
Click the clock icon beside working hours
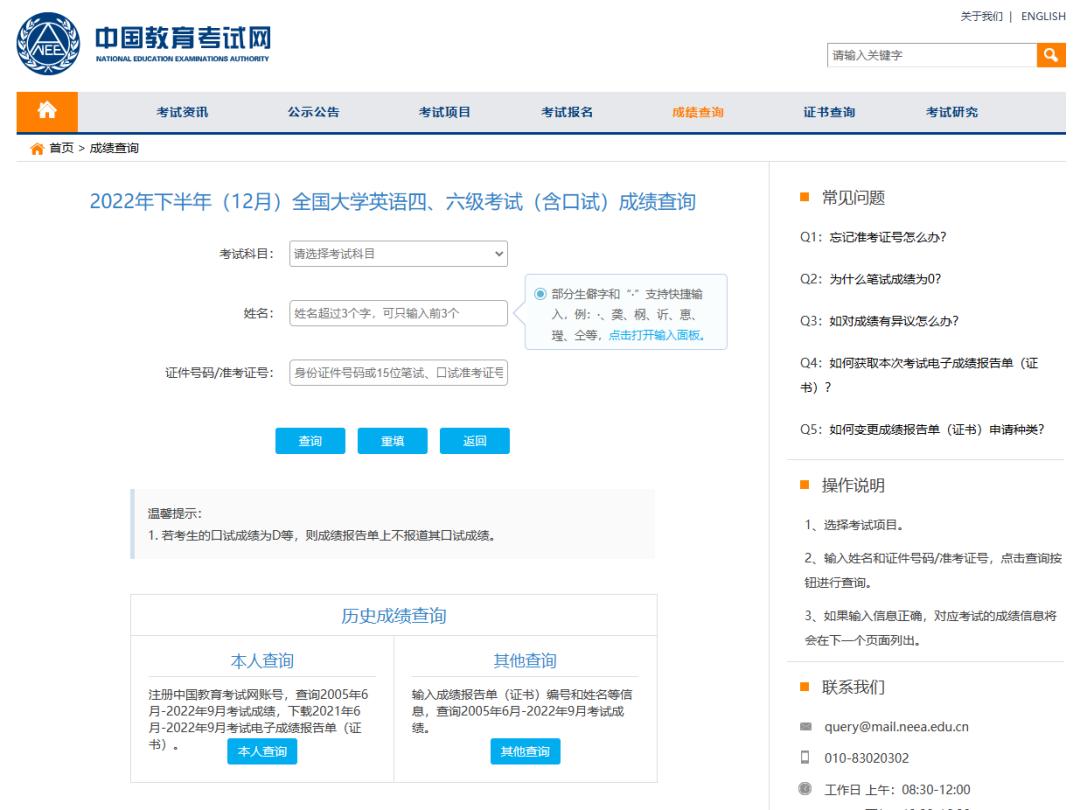(804, 789)
